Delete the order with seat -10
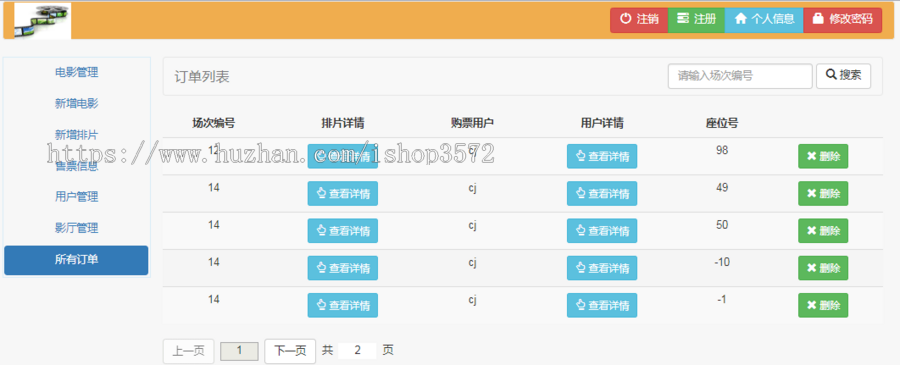This screenshot has height=365, width=900. pos(823,268)
